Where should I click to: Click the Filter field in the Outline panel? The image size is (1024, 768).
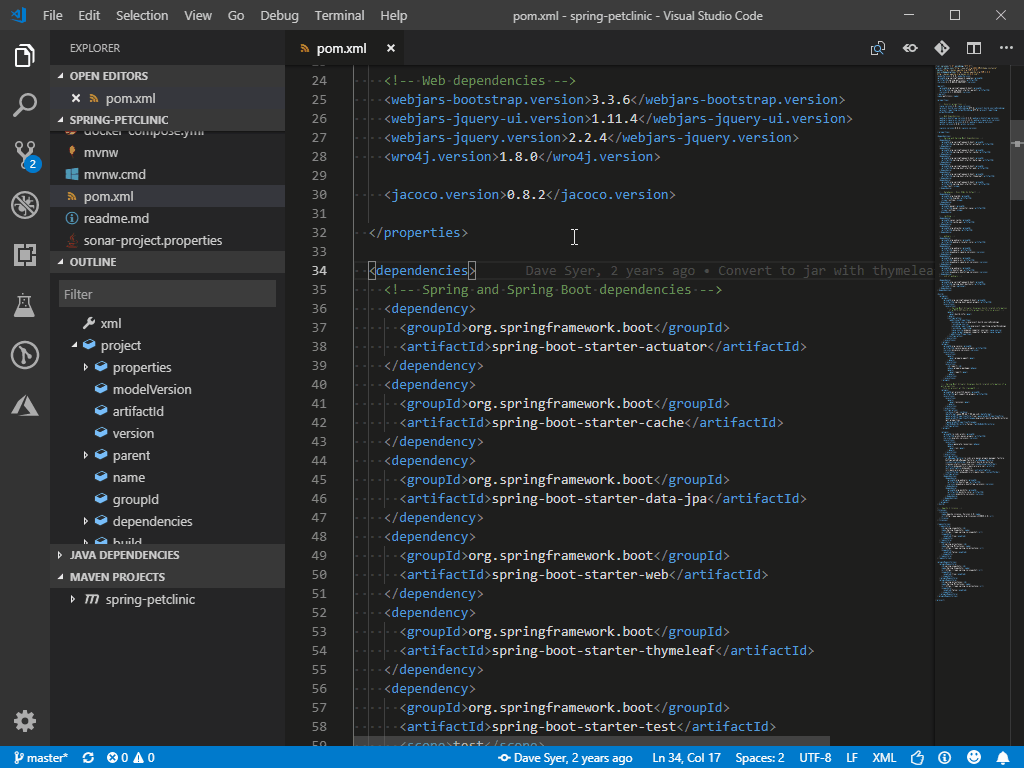167,293
